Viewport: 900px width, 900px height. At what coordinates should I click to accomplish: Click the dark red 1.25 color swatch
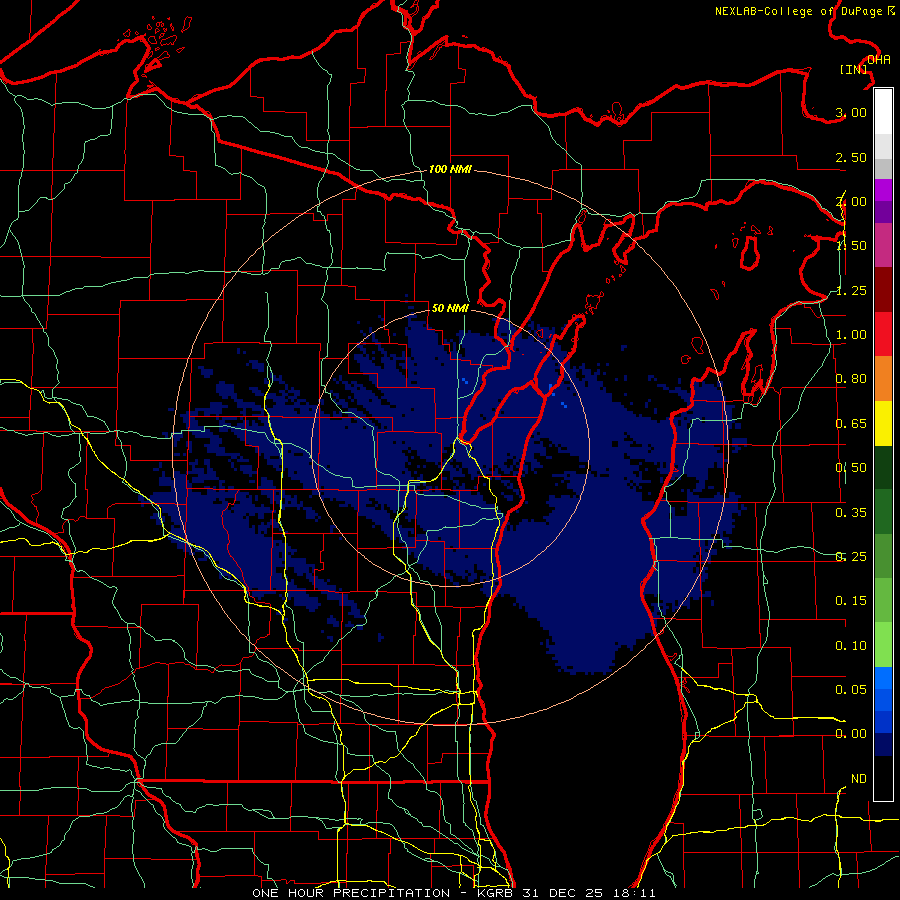click(x=883, y=290)
